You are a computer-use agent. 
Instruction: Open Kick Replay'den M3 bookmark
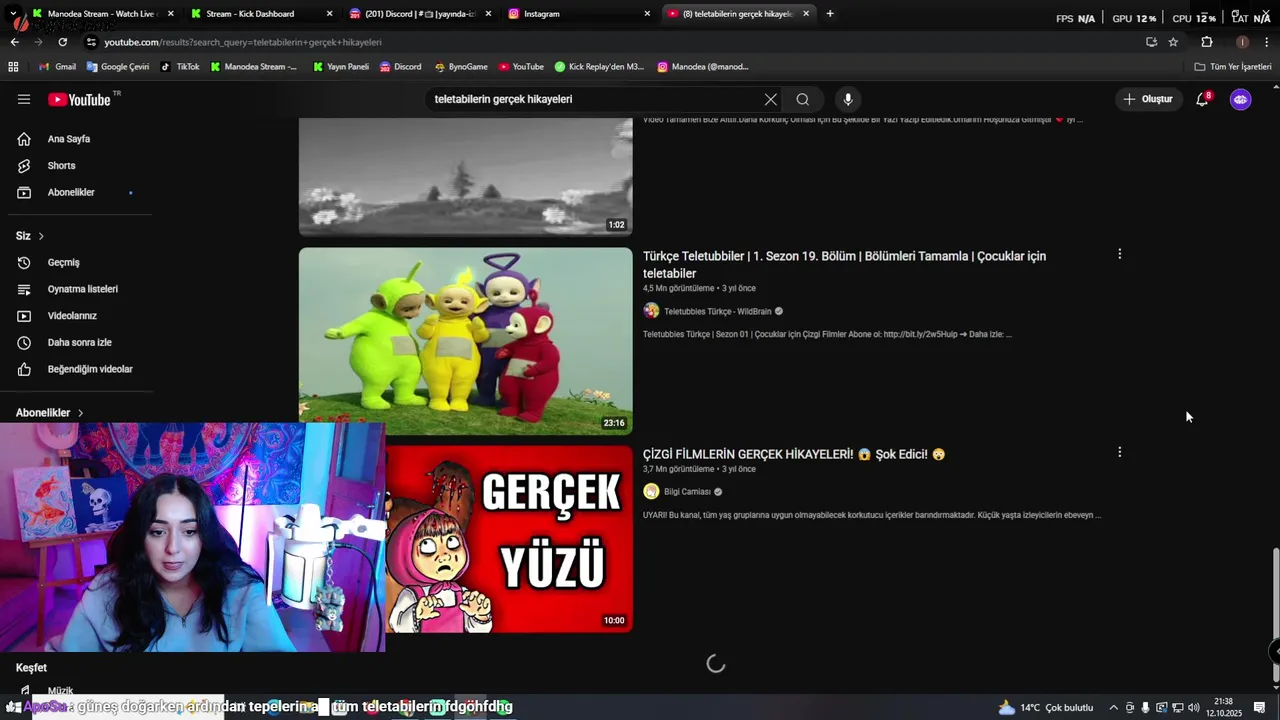(599, 67)
